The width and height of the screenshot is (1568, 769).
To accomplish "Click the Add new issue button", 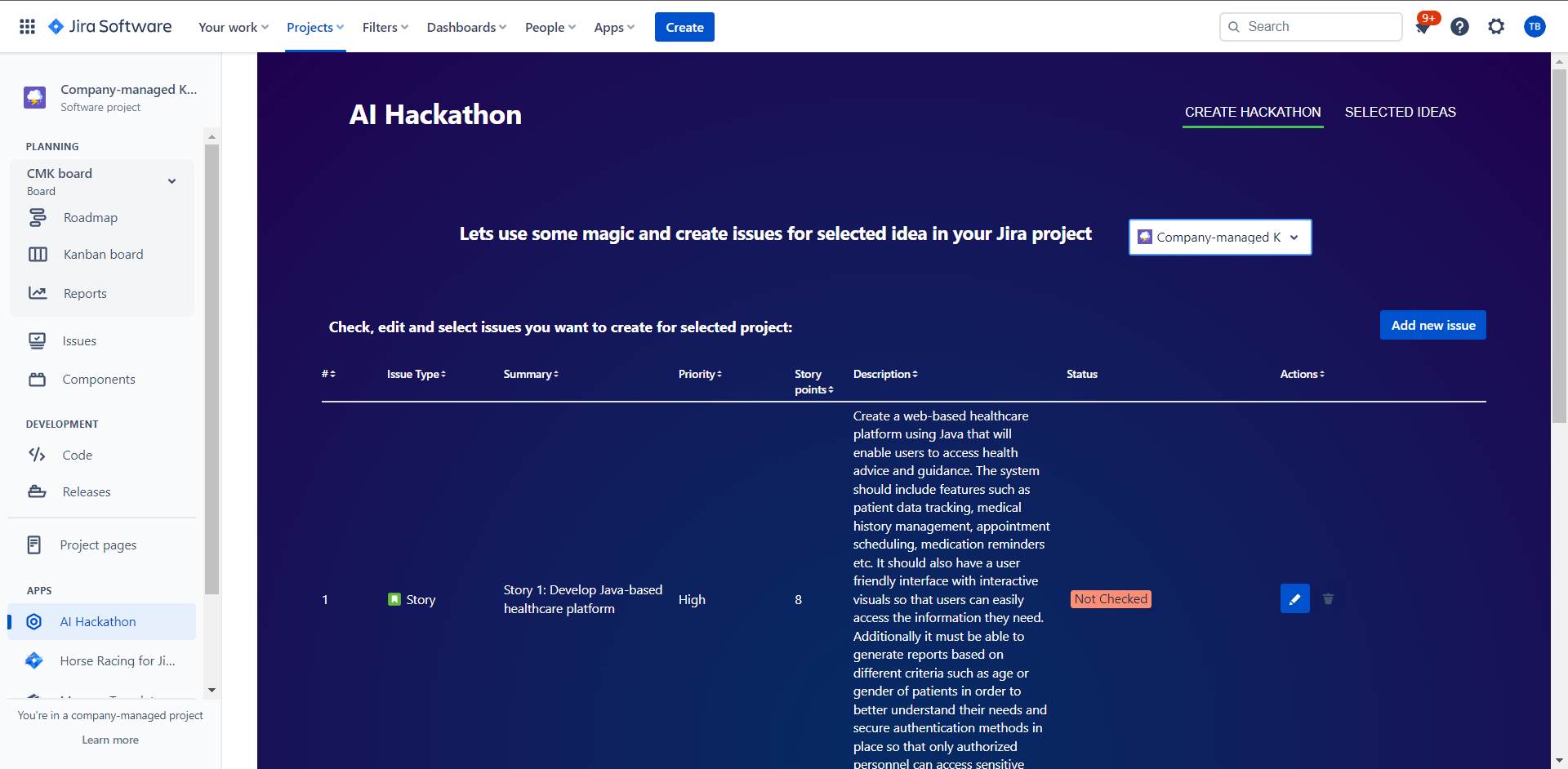I will [x=1433, y=325].
